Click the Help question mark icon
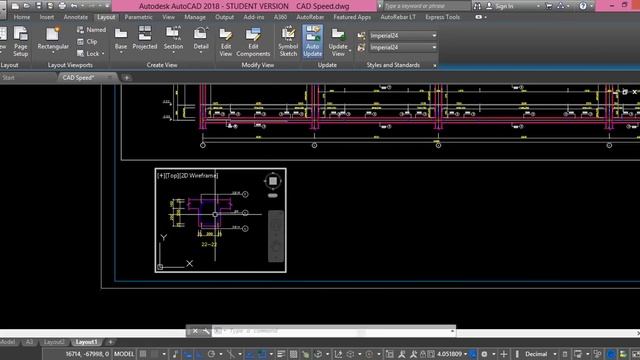Image resolution: width=640 pixels, height=360 pixels. click(x=583, y=6)
